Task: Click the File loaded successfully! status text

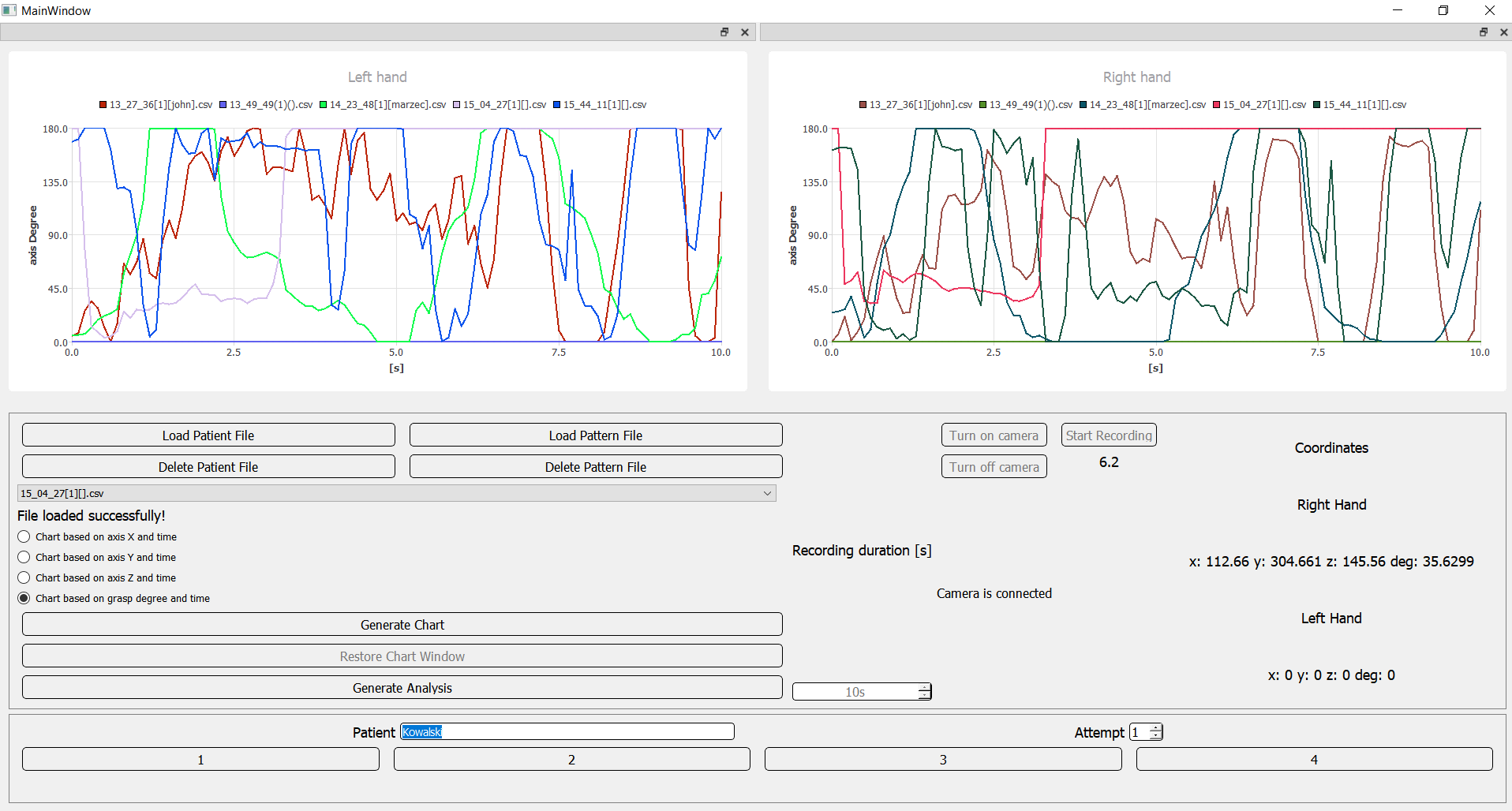Action: click(92, 516)
